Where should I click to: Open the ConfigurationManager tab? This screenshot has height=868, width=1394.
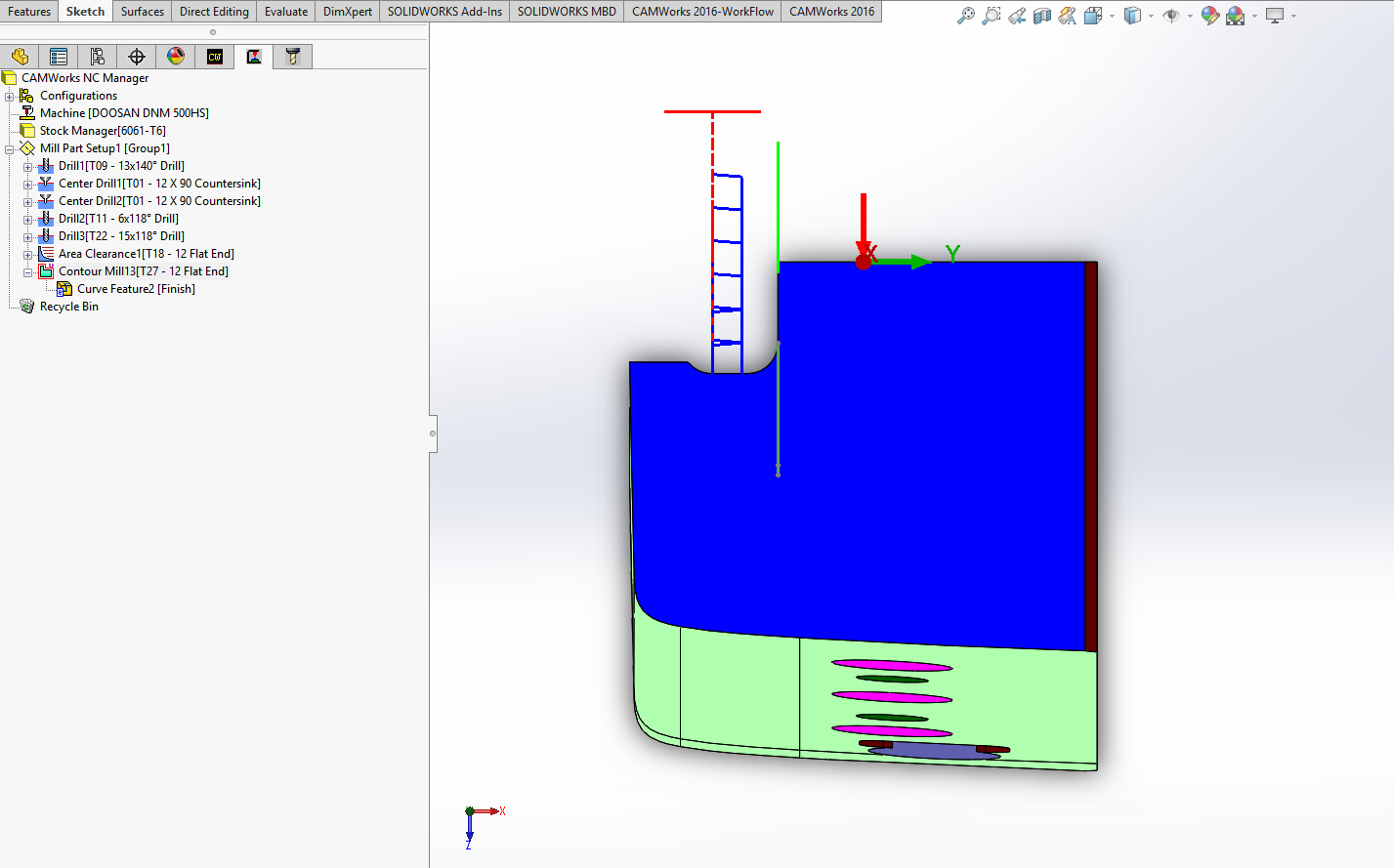tap(98, 57)
